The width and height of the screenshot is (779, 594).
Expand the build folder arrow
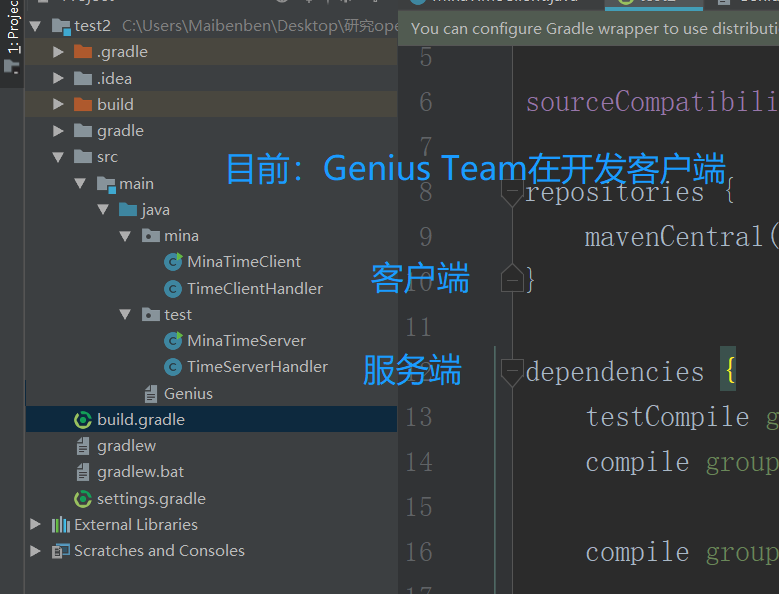point(58,104)
